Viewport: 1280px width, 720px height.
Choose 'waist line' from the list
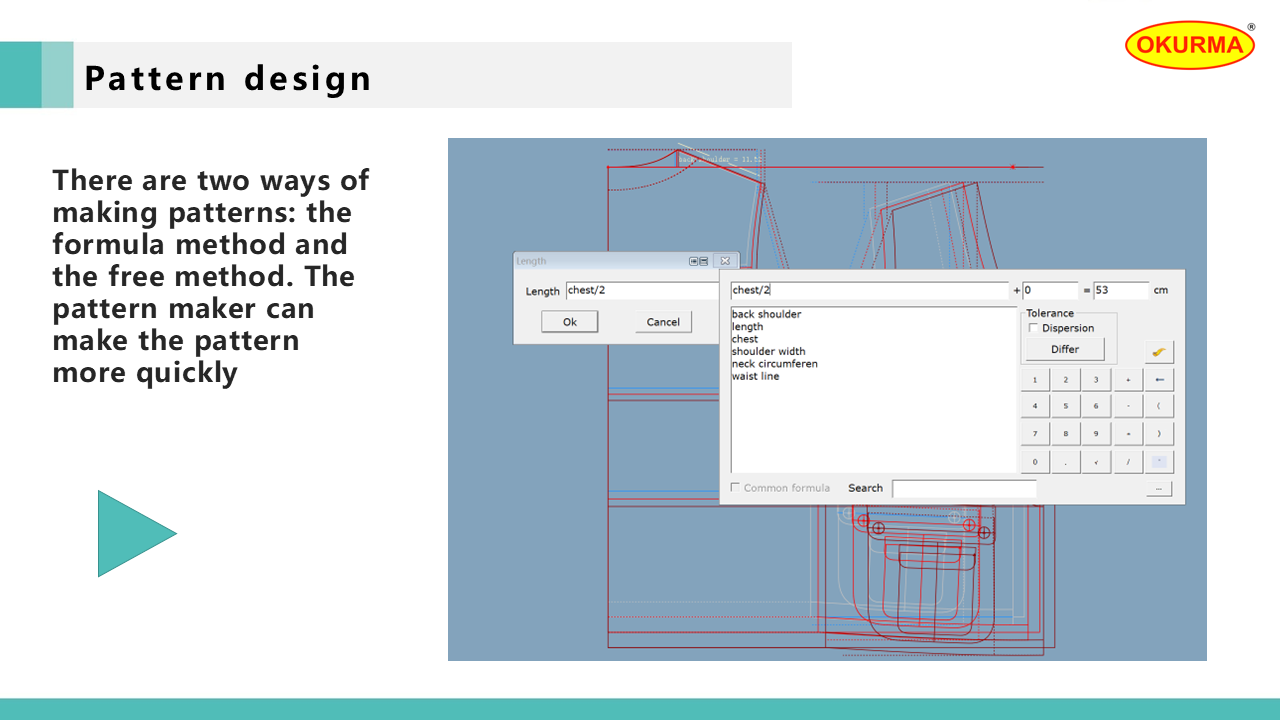(755, 376)
